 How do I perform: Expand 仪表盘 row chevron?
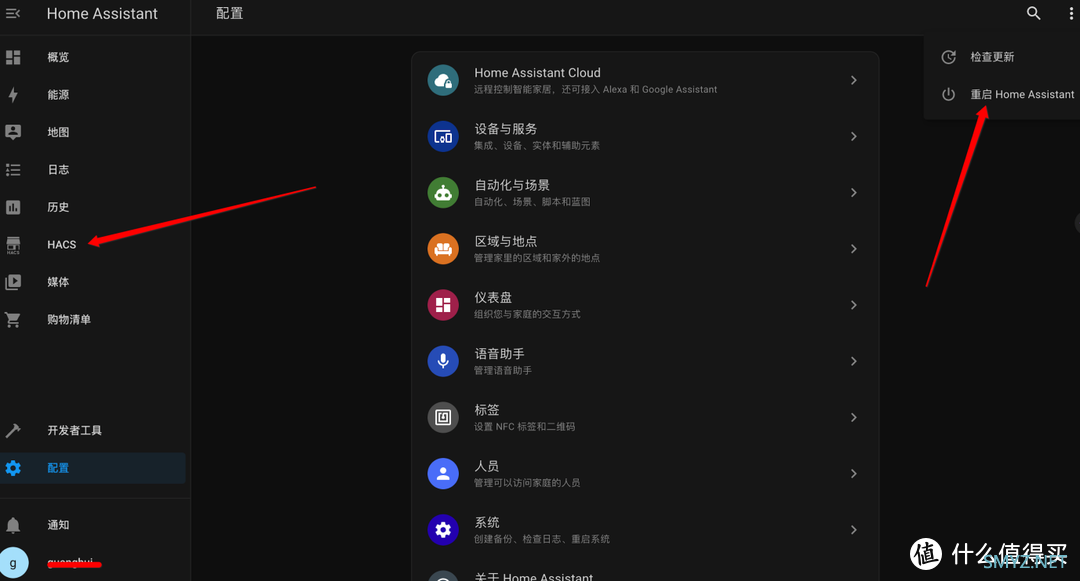click(853, 305)
